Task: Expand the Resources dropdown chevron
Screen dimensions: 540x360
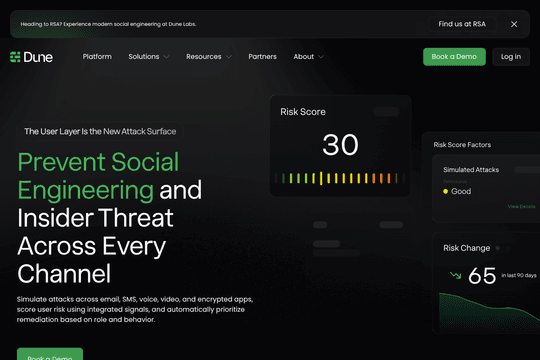Action: click(229, 57)
